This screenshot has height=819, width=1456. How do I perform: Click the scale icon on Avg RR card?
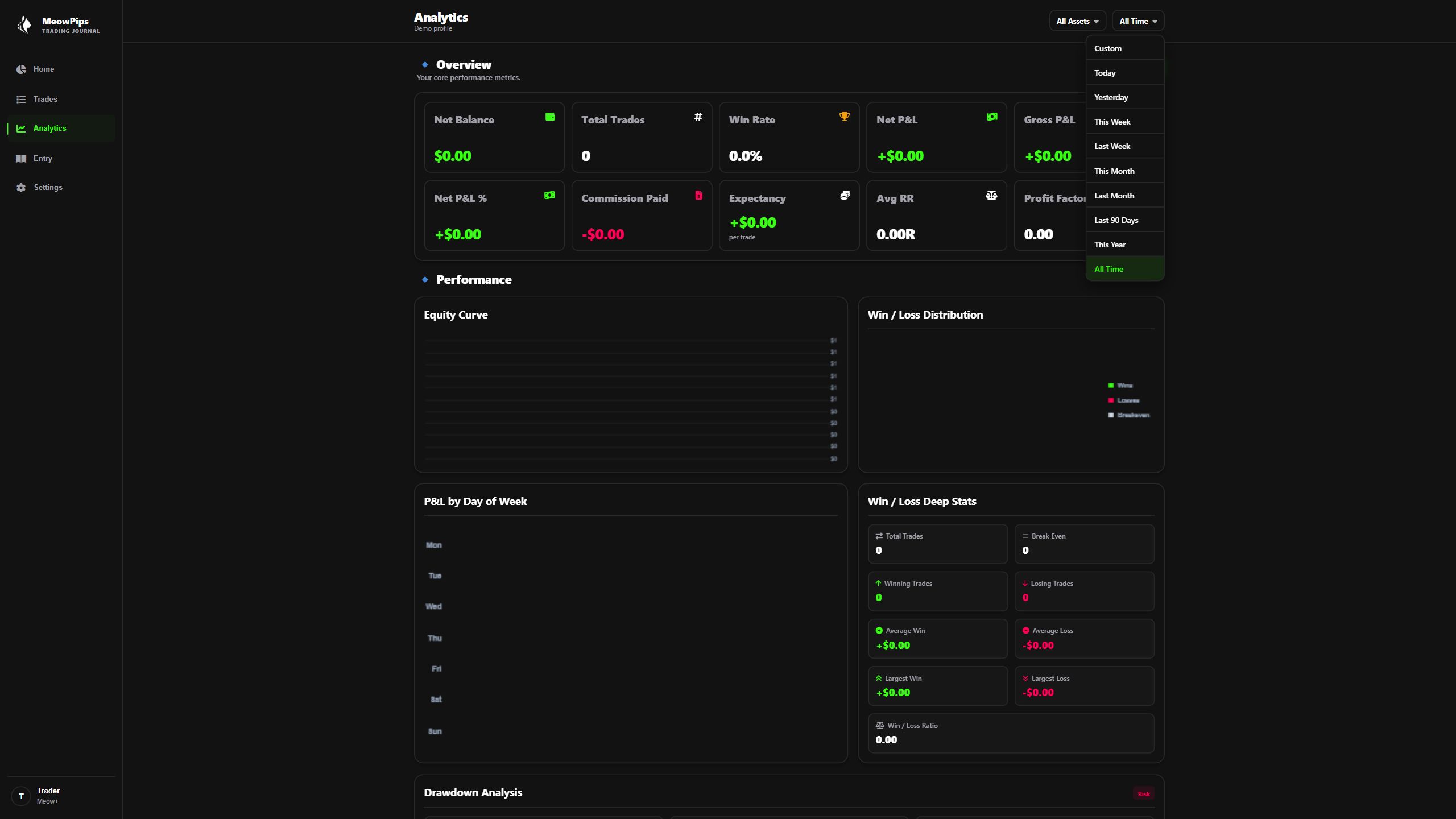991,195
